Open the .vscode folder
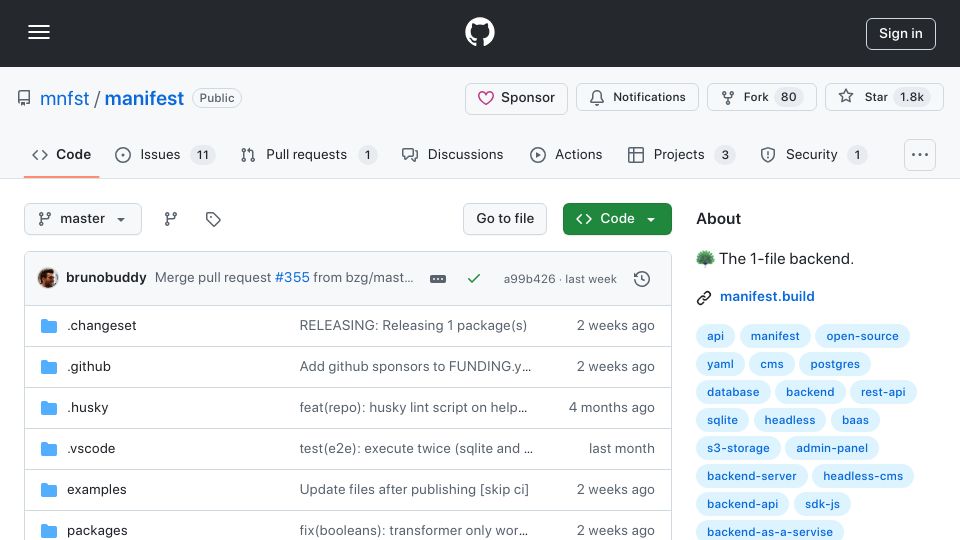 91,449
